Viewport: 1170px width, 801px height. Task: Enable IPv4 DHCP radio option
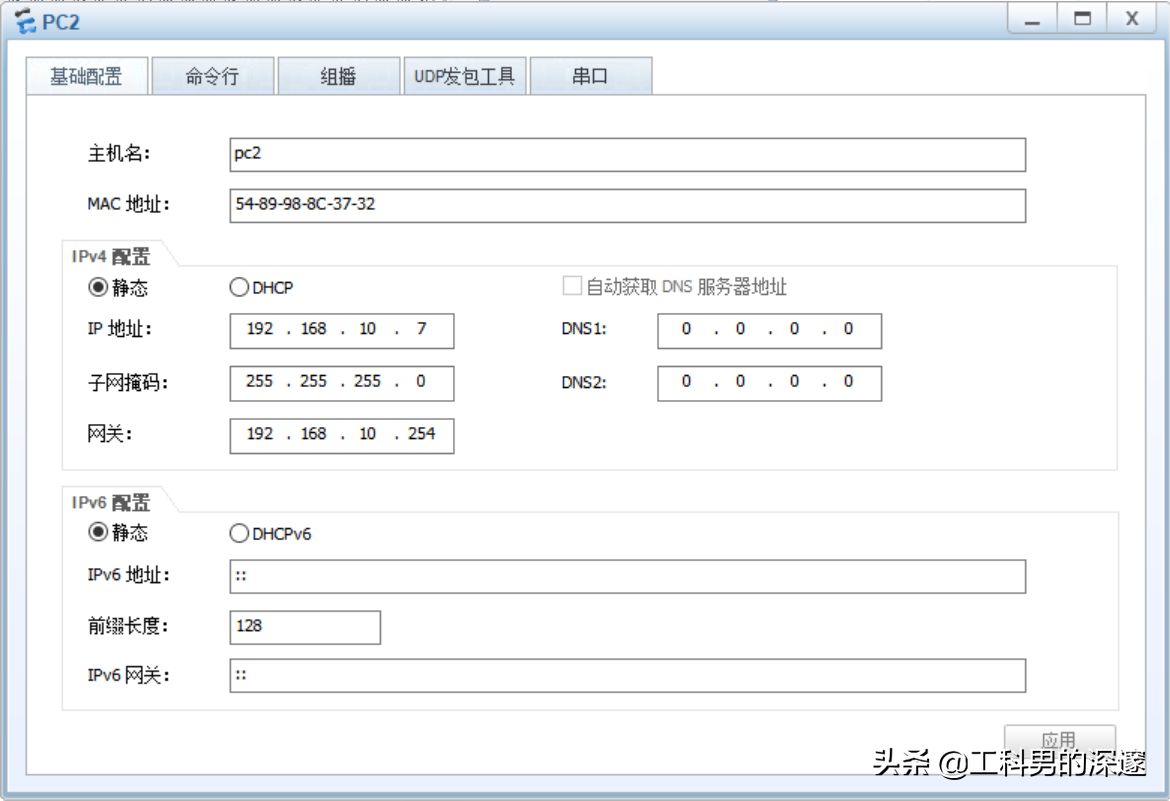coord(239,287)
